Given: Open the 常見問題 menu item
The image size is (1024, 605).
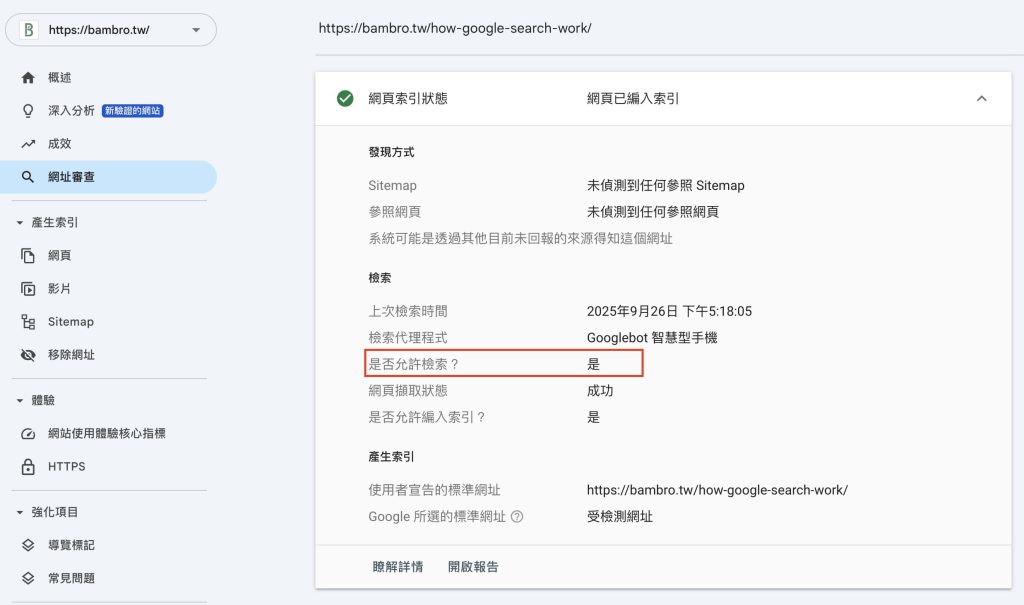Looking at the screenshot, I should pyautogui.click(x=71, y=579).
